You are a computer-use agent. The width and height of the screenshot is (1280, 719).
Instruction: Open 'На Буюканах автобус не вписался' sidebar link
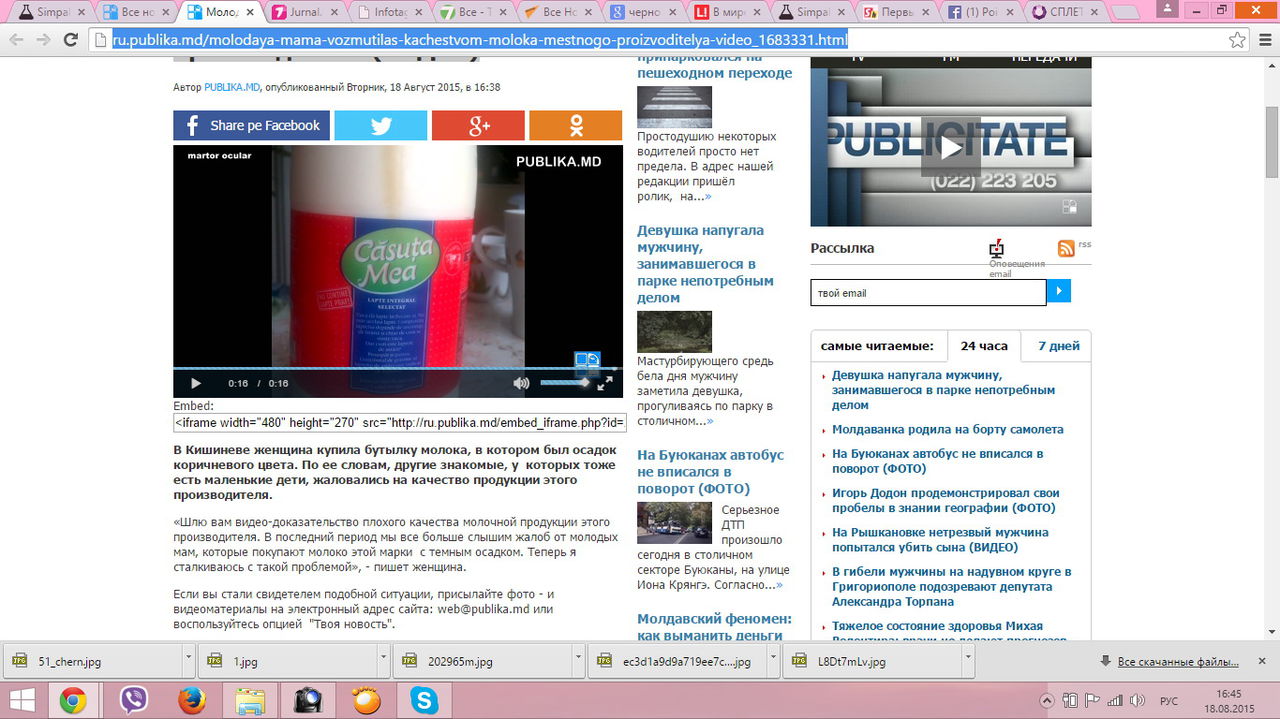(938, 461)
